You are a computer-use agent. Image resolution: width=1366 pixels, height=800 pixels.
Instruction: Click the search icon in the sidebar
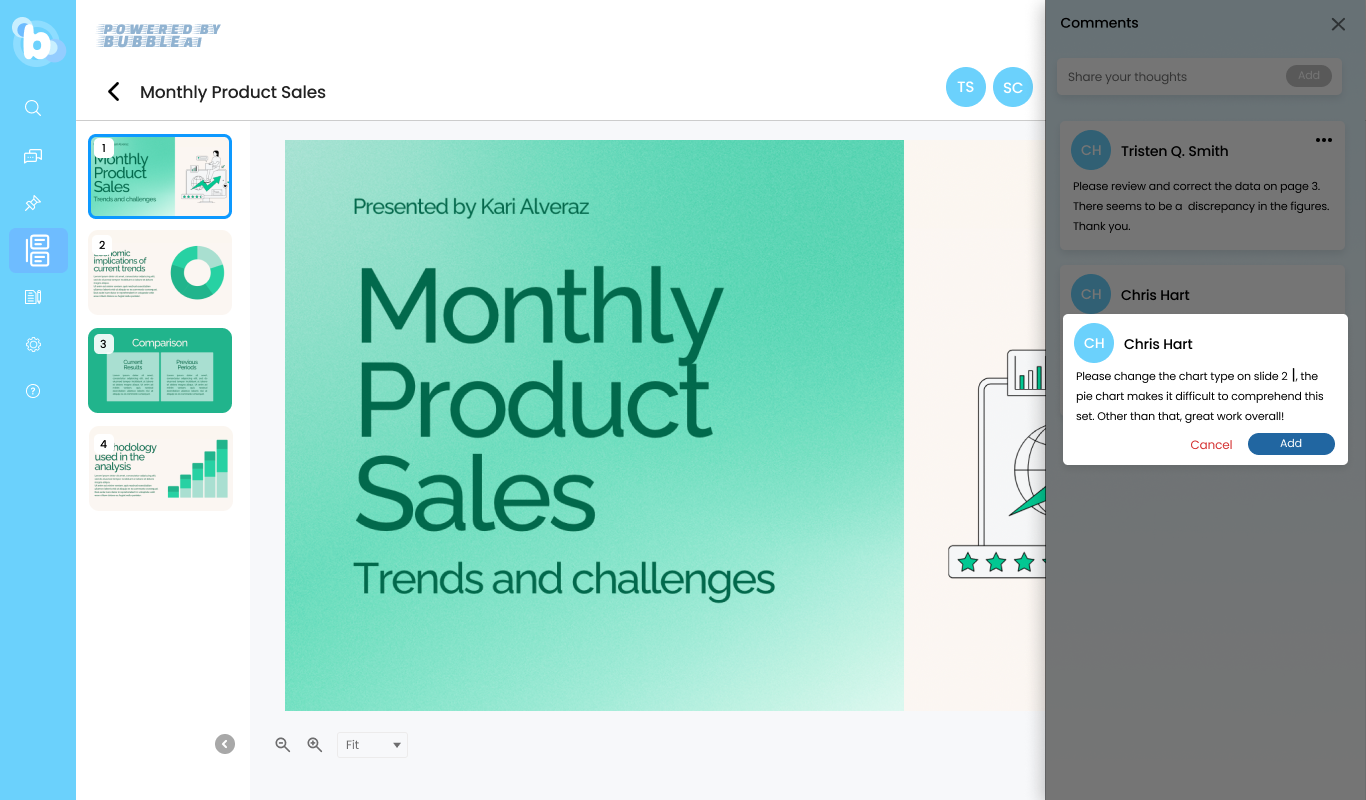click(x=33, y=108)
